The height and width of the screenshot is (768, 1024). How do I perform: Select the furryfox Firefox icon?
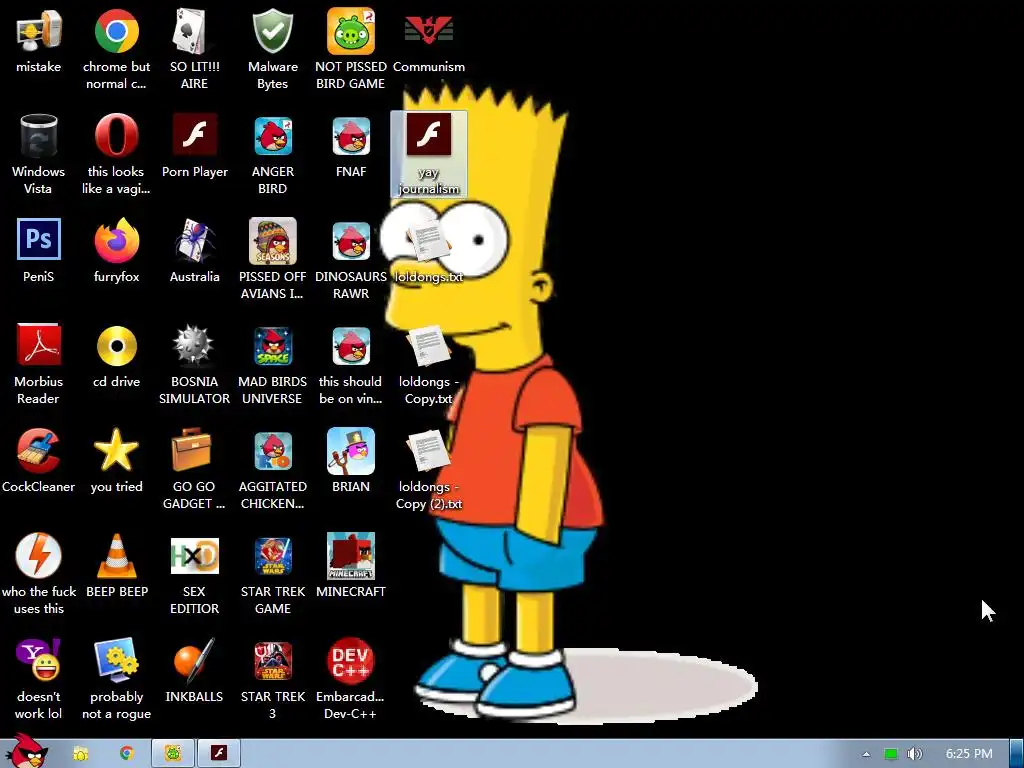tap(116, 240)
